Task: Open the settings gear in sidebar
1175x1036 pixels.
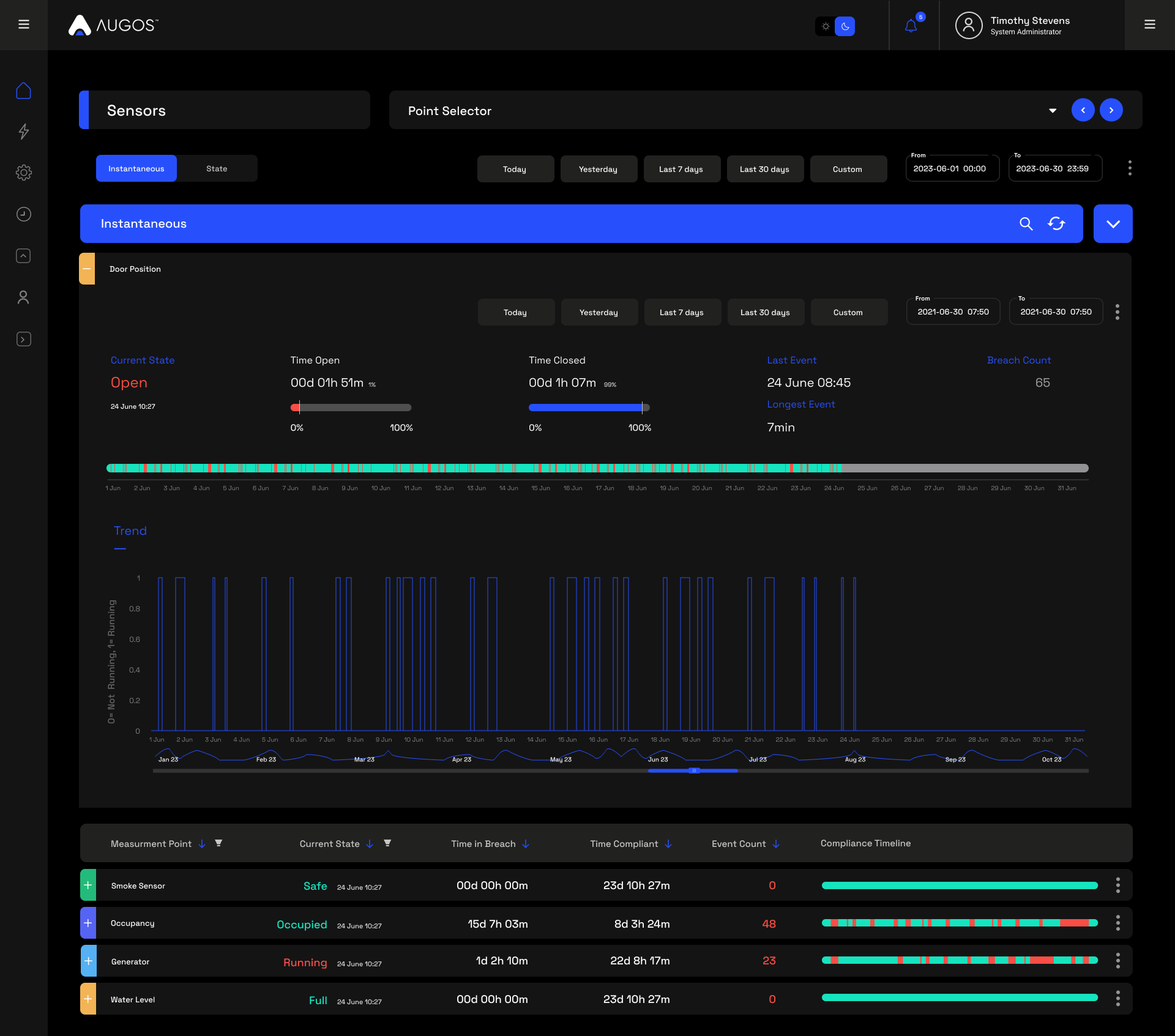Action: point(23,173)
